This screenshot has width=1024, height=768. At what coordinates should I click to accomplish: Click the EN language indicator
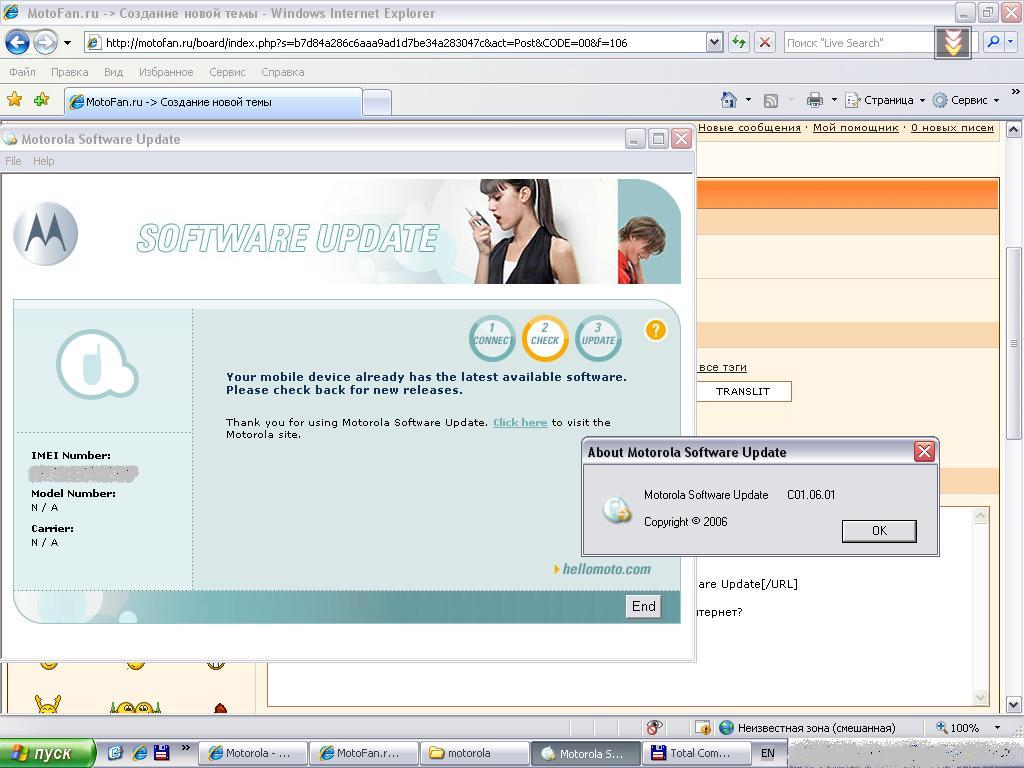pyautogui.click(x=767, y=753)
